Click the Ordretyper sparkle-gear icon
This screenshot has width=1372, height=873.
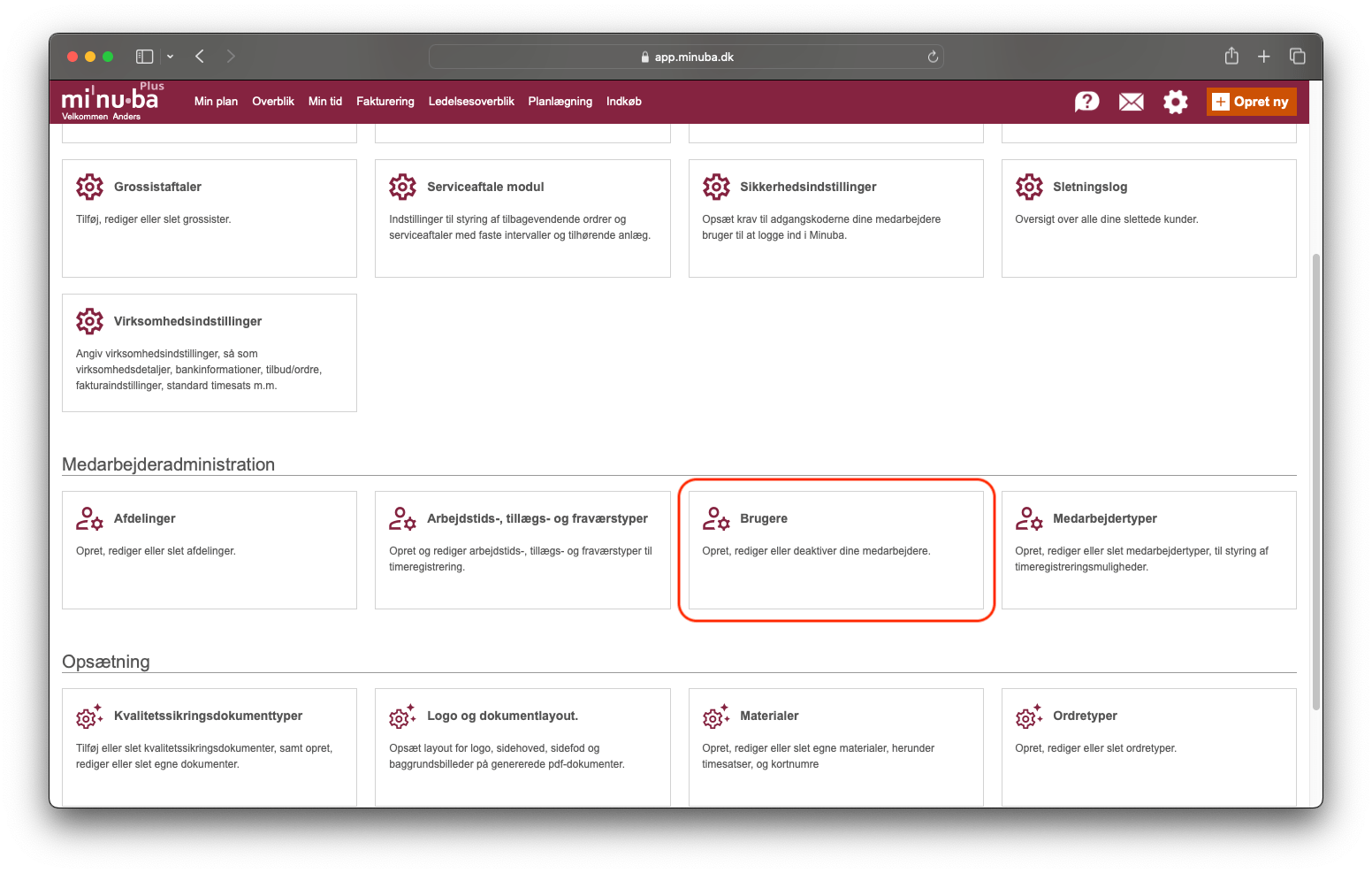click(x=1029, y=716)
